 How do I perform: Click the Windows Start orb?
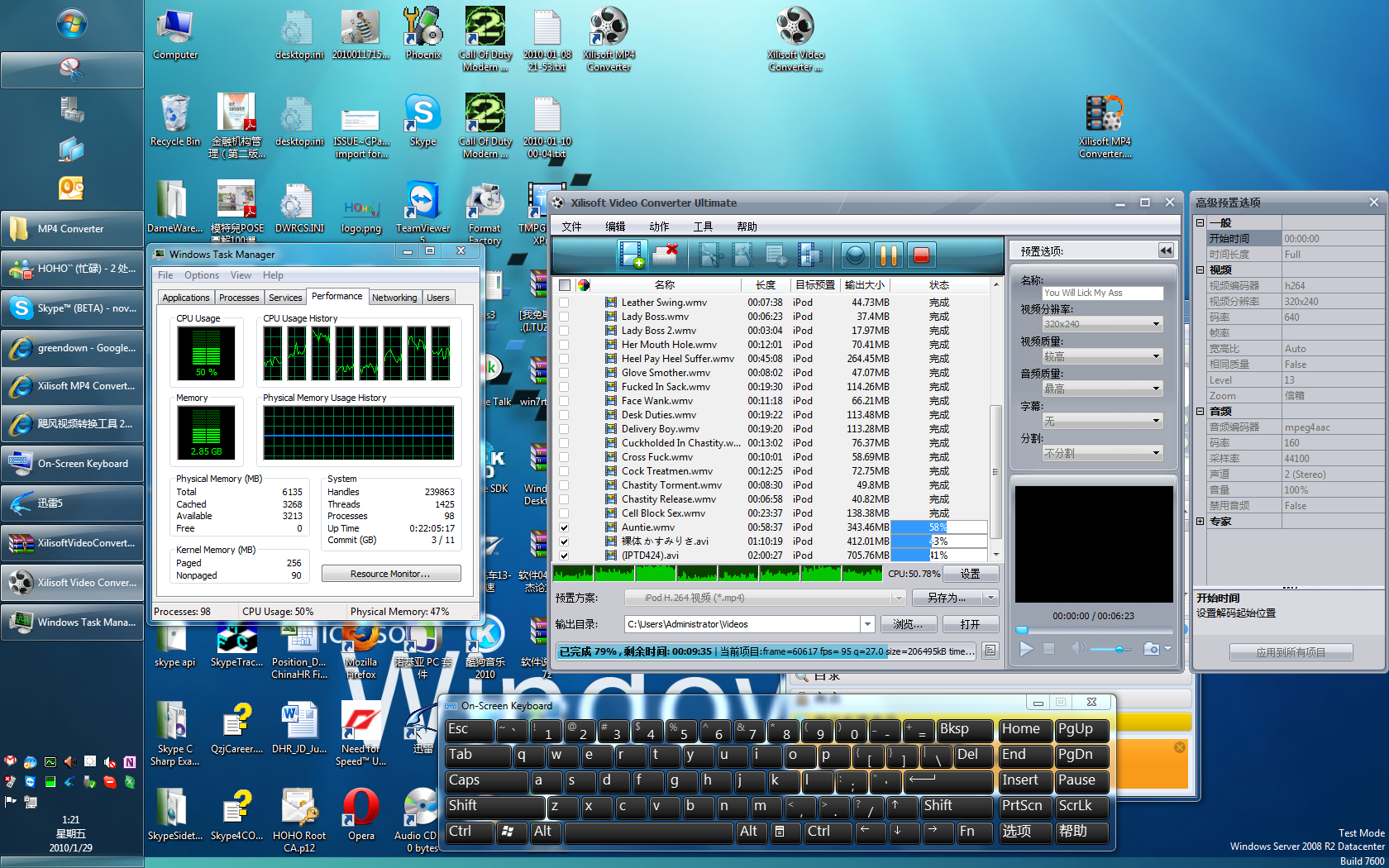72,24
